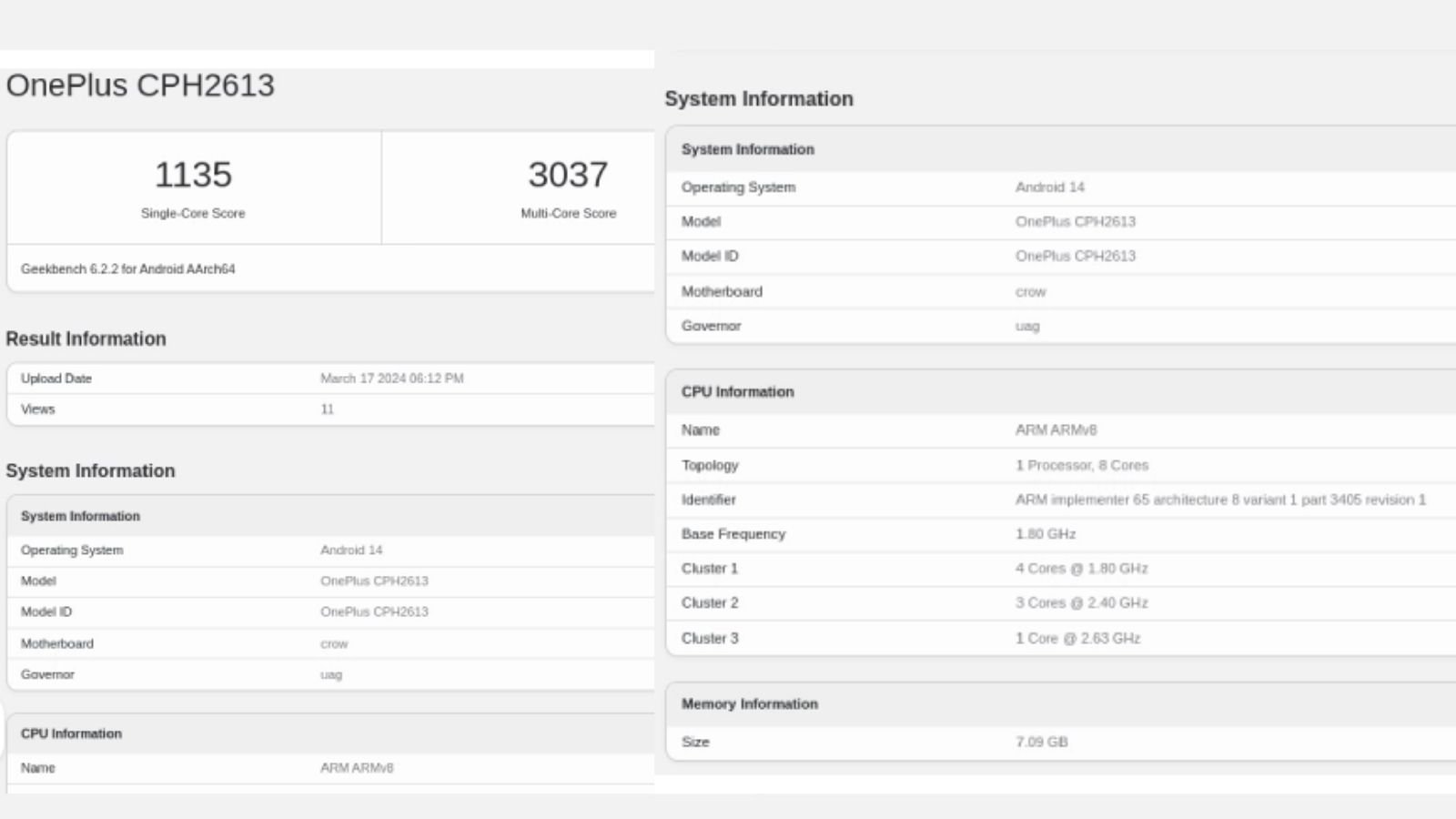Click the Views row value 11

click(328, 409)
